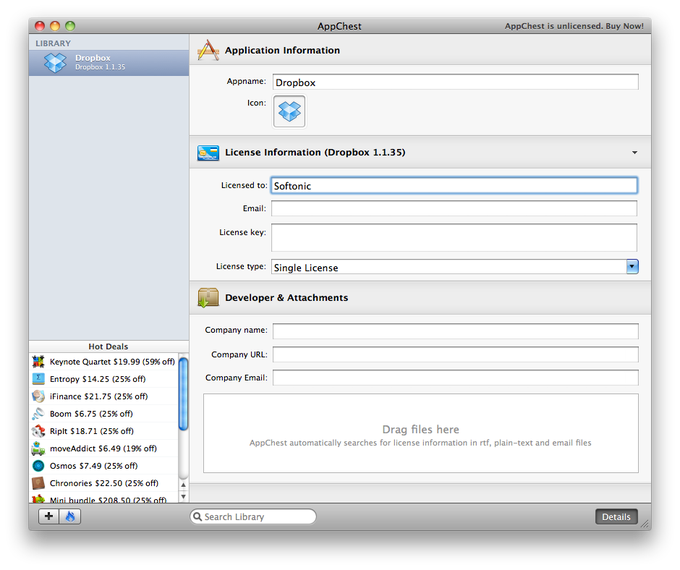Click the Keynote Quartet deal icon
This screenshot has width=680, height=570.
click(38, 361)
